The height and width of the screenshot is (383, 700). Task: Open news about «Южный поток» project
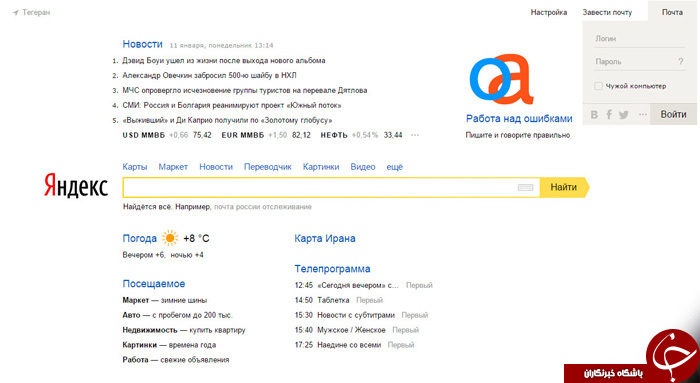pyautogui.click(x=232, y=105)
